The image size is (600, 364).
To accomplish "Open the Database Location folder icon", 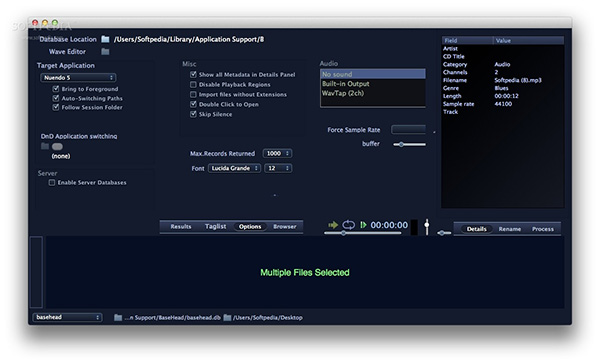I will pos(105,39).
